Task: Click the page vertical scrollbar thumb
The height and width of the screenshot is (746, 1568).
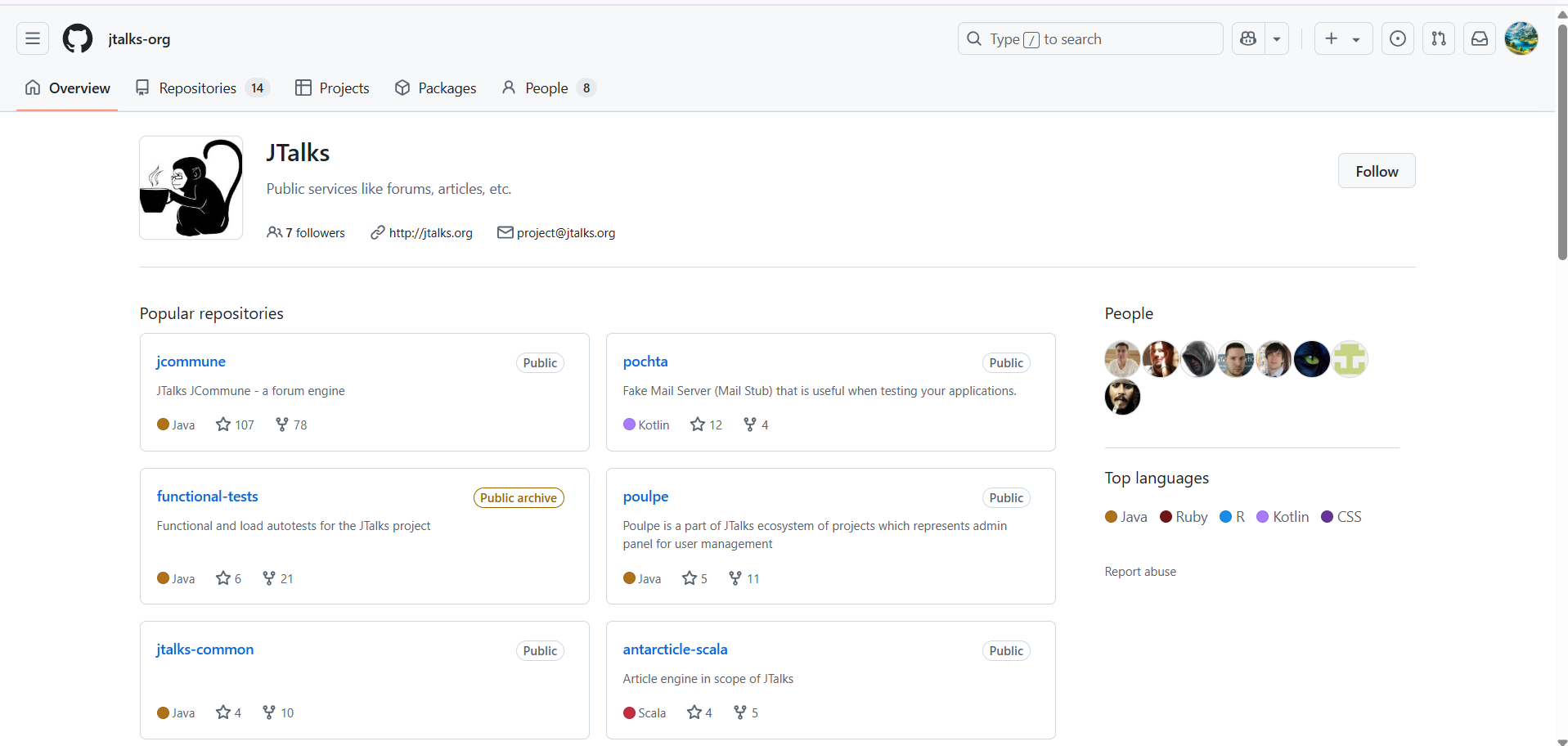Action: (1562, 143)
